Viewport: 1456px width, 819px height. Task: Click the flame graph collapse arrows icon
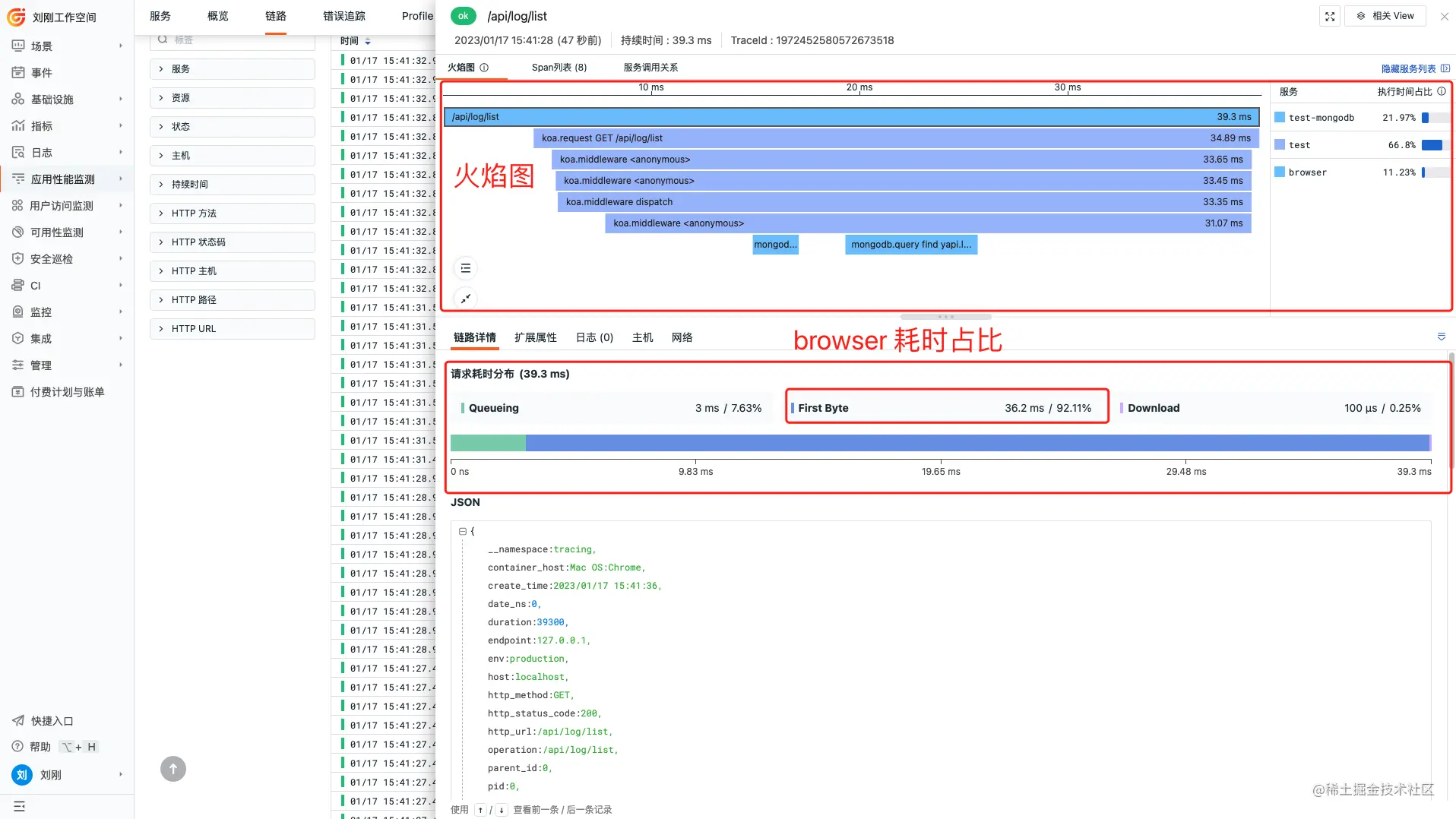click(x=466, y=299)
